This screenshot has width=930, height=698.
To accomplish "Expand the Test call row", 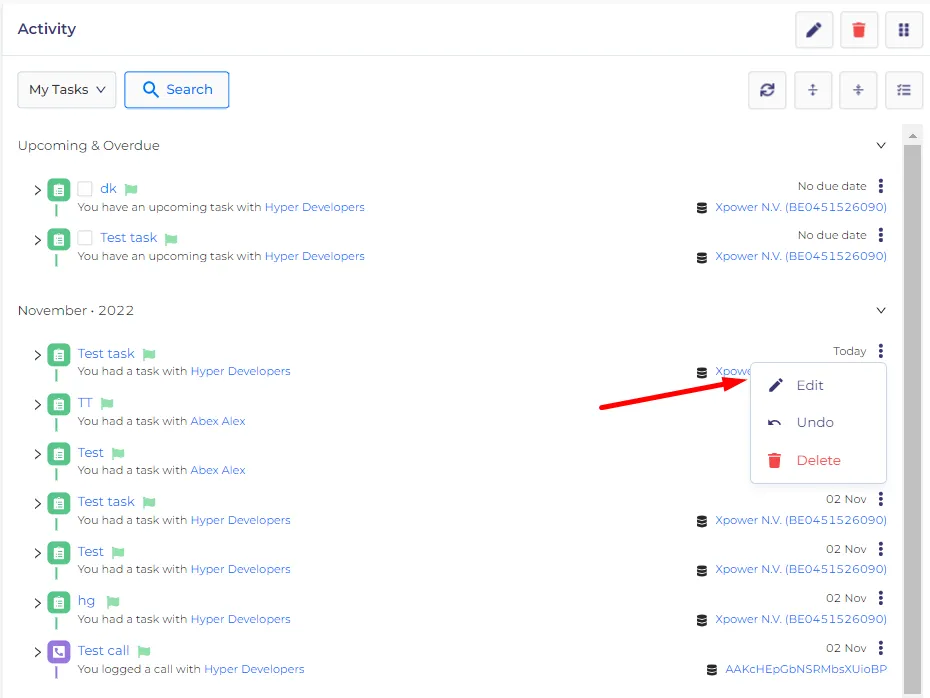I will pos(37,652).
